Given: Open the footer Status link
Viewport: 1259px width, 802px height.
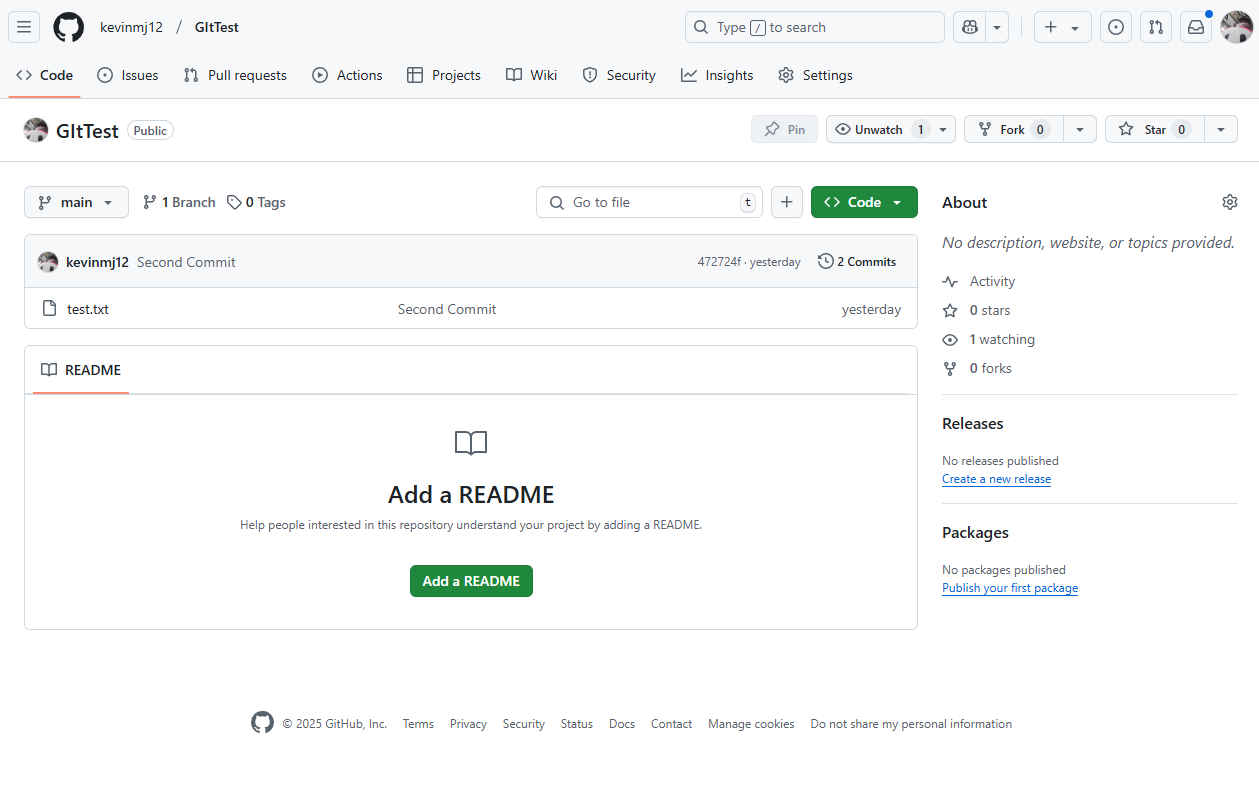Looking at the screenshot, I should click(x=577, y=724).
